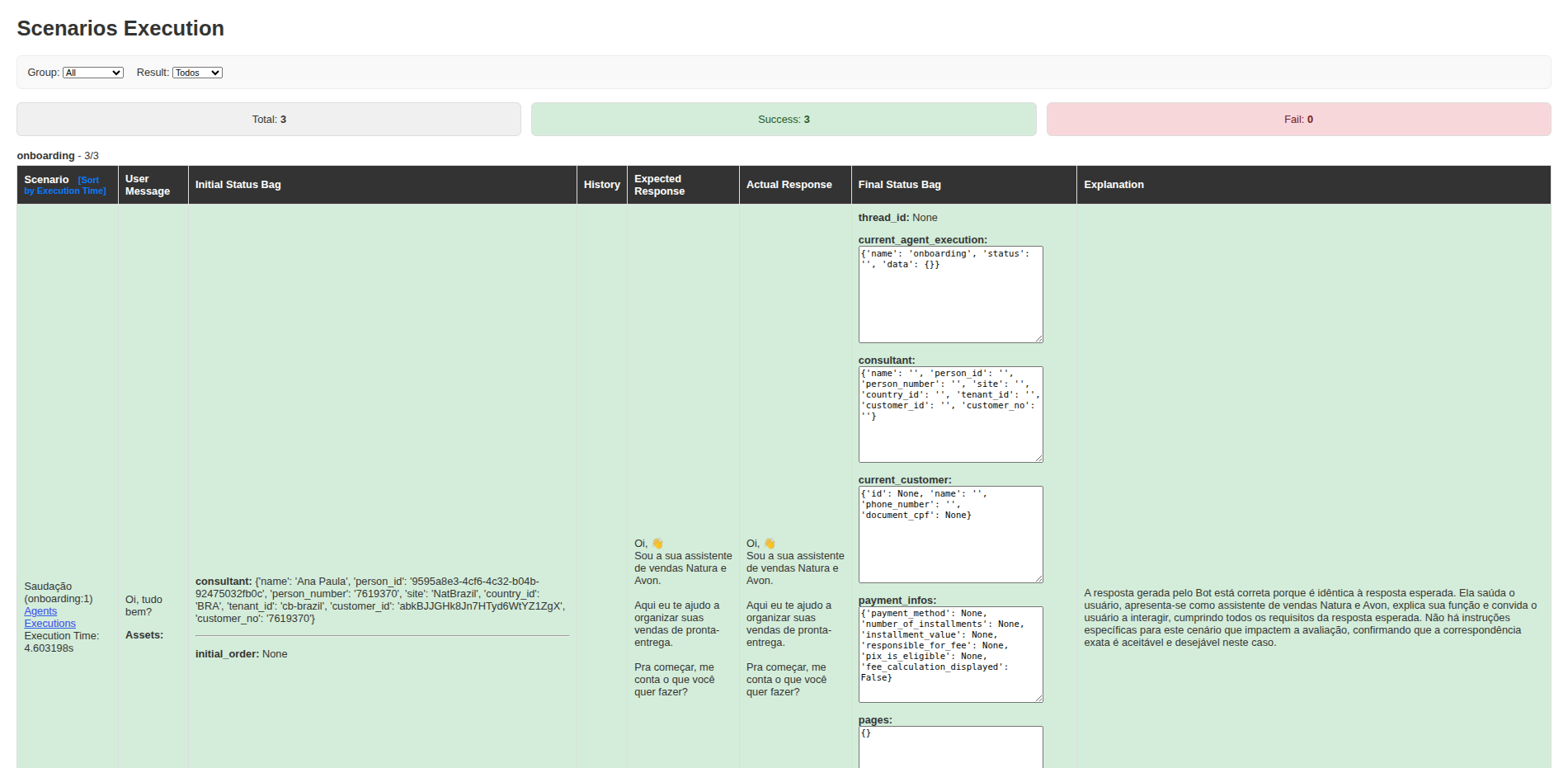
Task: Click inside consultant text area
Action: point(950,414)
